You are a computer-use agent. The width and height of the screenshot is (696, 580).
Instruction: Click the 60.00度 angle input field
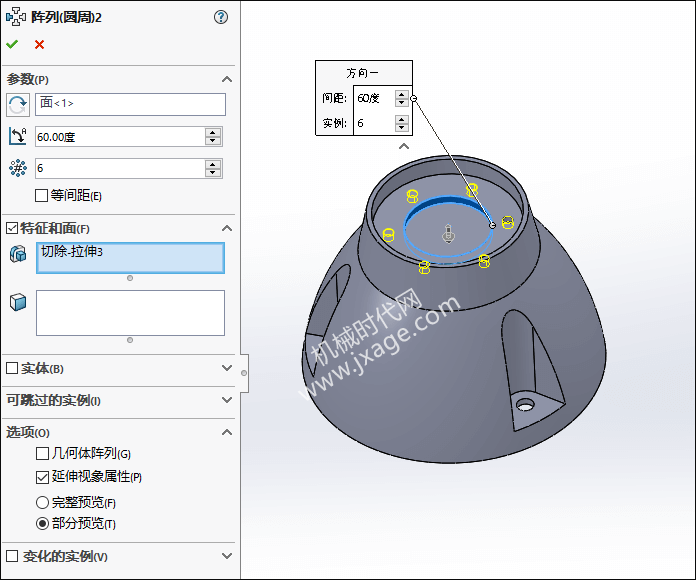coord(120,137)
